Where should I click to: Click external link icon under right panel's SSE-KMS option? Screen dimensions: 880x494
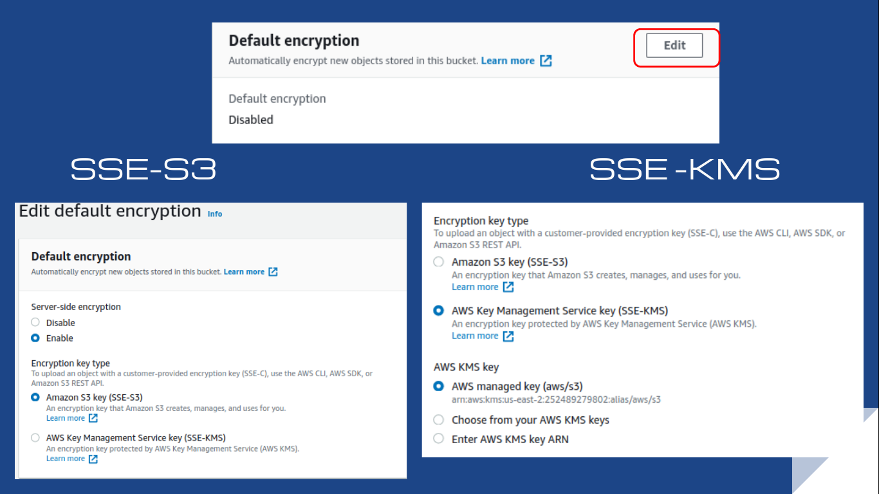pyautogui.click(x=508, y=336)
